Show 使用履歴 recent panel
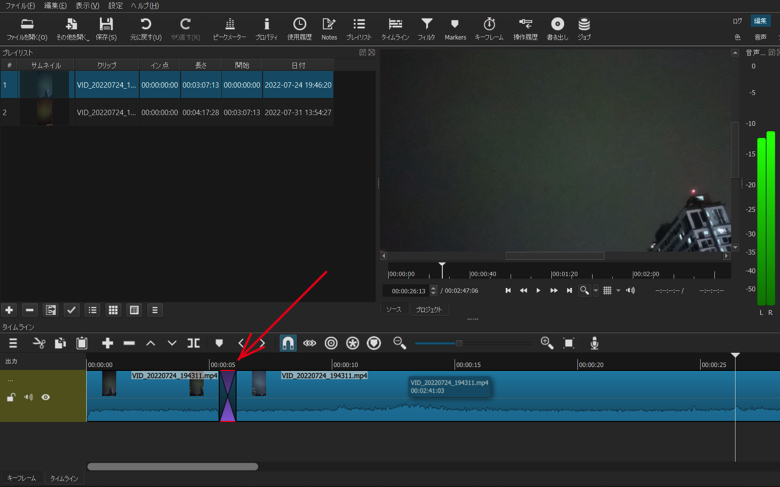Screen dimensions: 780x487 tap(299, 29)
